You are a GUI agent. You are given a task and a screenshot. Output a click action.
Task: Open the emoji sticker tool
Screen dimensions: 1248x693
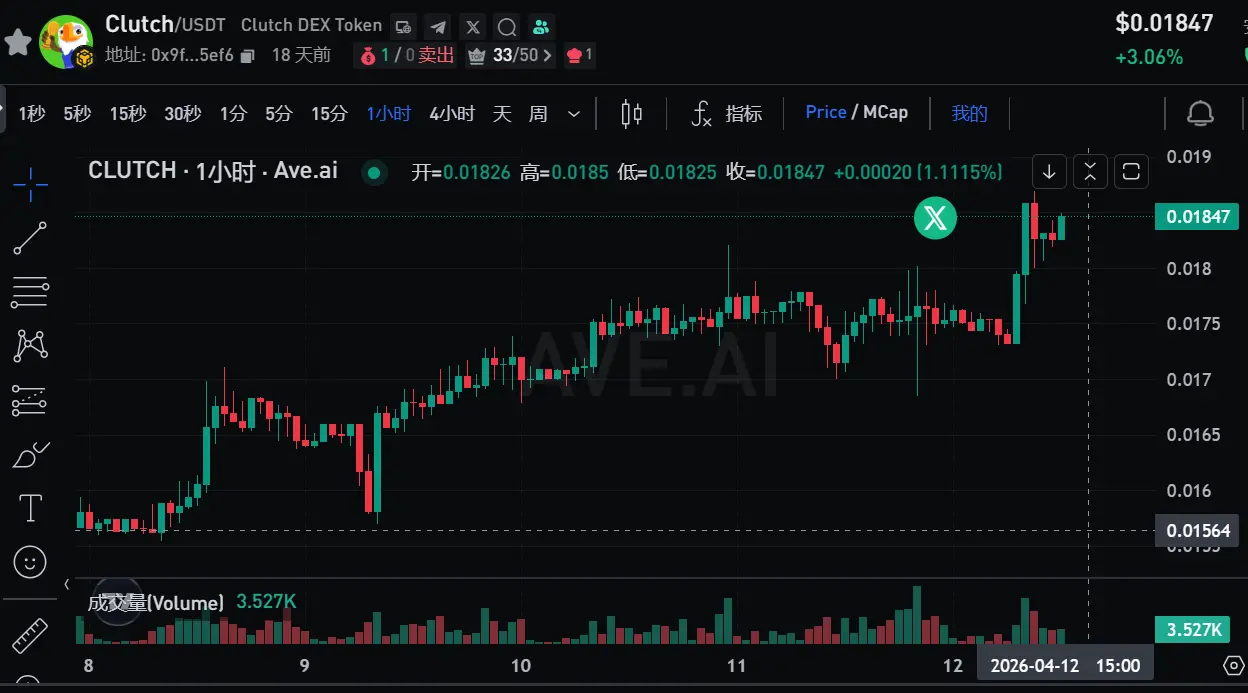30,562
